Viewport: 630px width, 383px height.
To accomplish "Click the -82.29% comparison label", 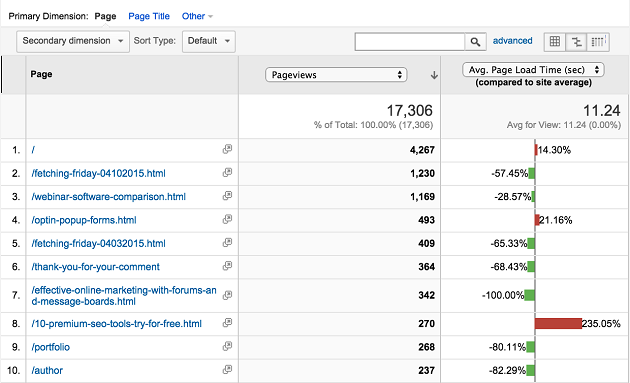I will pyautogui.click(x=507, y=371).
